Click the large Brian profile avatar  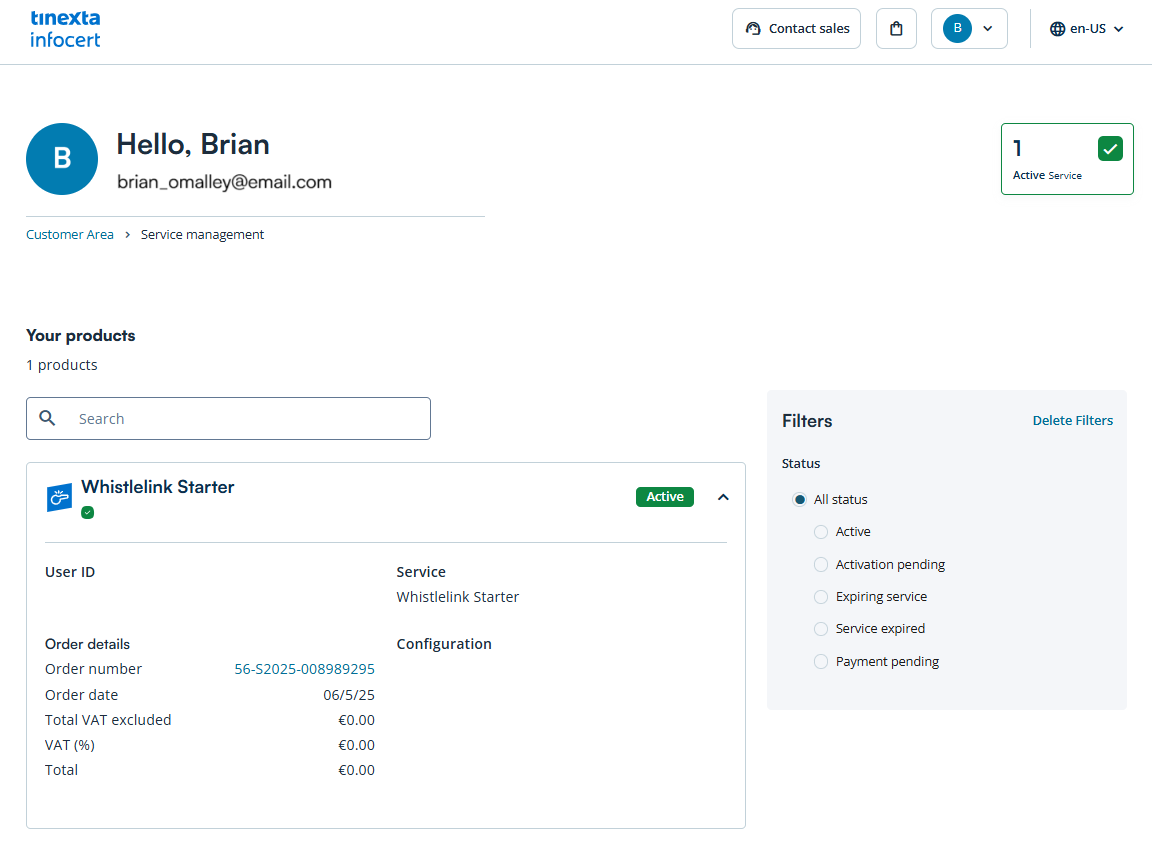coord(62,159)
